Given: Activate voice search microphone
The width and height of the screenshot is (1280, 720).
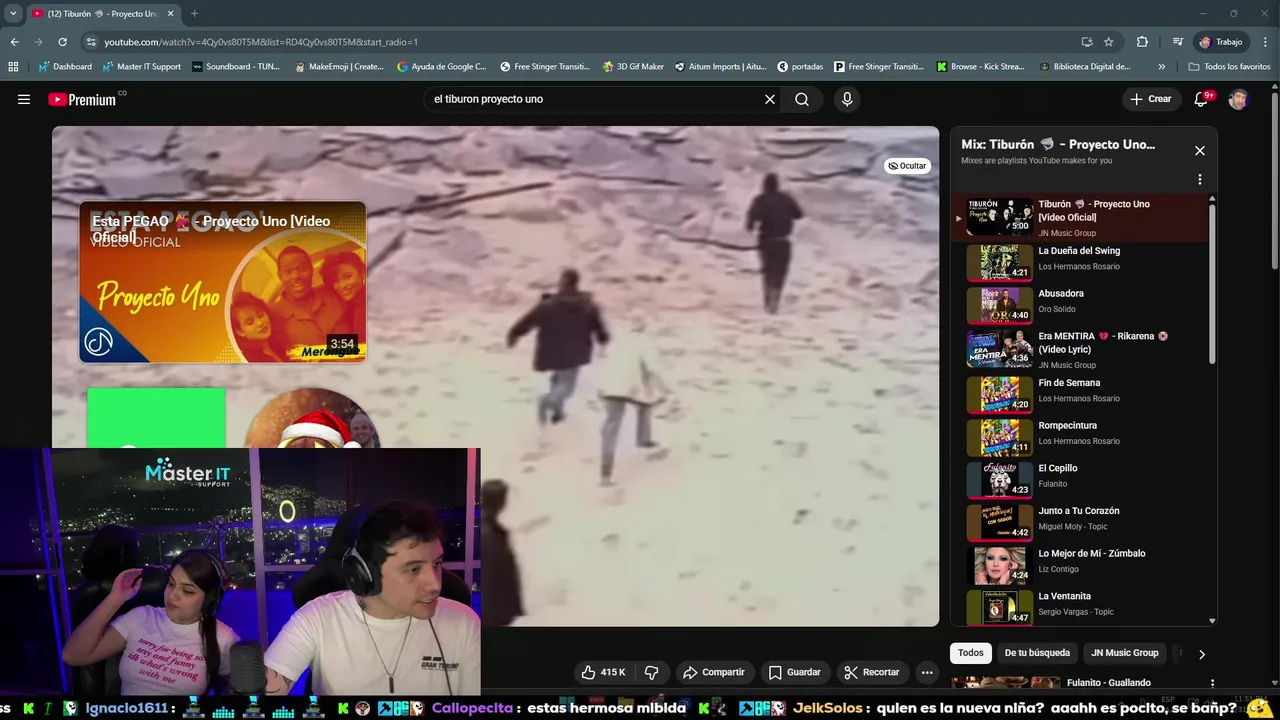Looking at the screenshot, I should (847, 99).
